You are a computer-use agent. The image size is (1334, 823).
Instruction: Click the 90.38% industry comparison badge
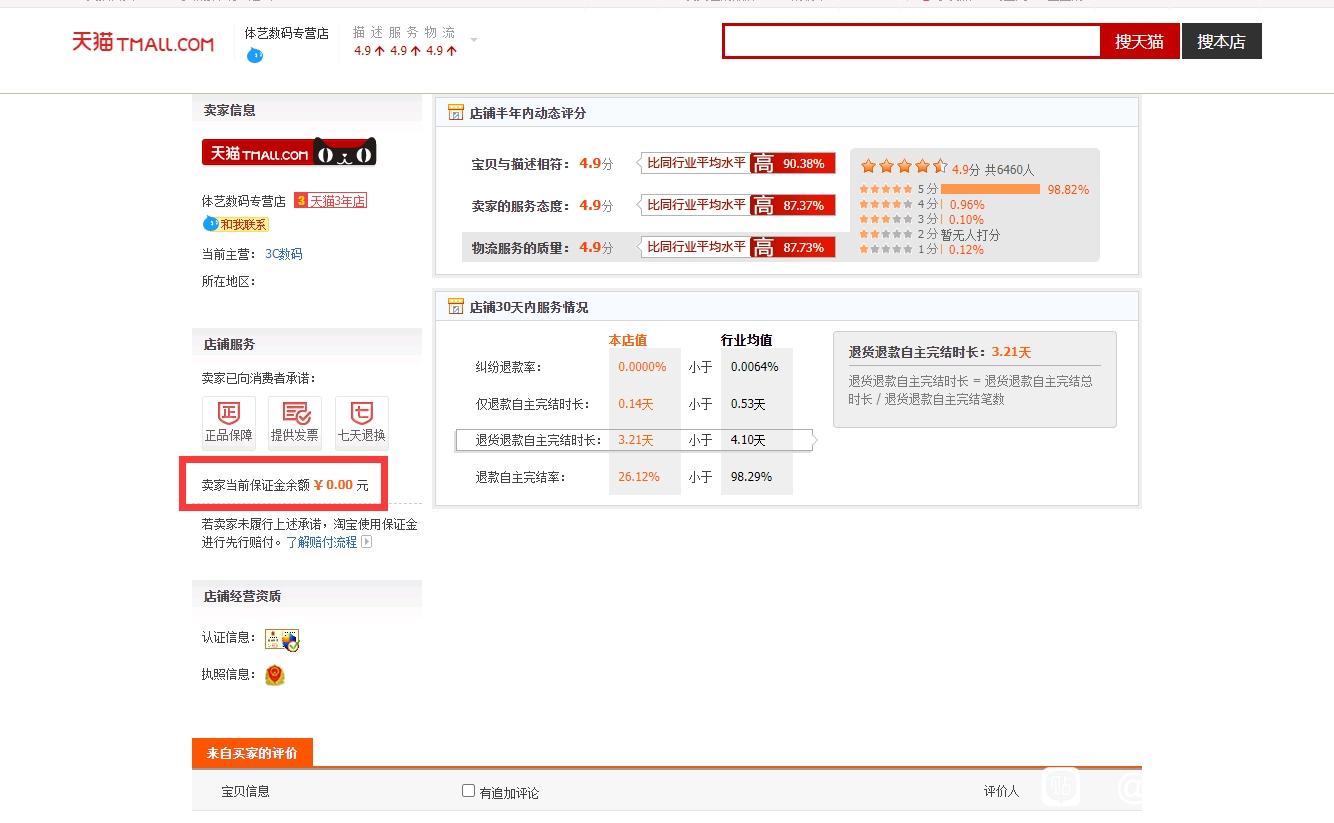(738, 164)
